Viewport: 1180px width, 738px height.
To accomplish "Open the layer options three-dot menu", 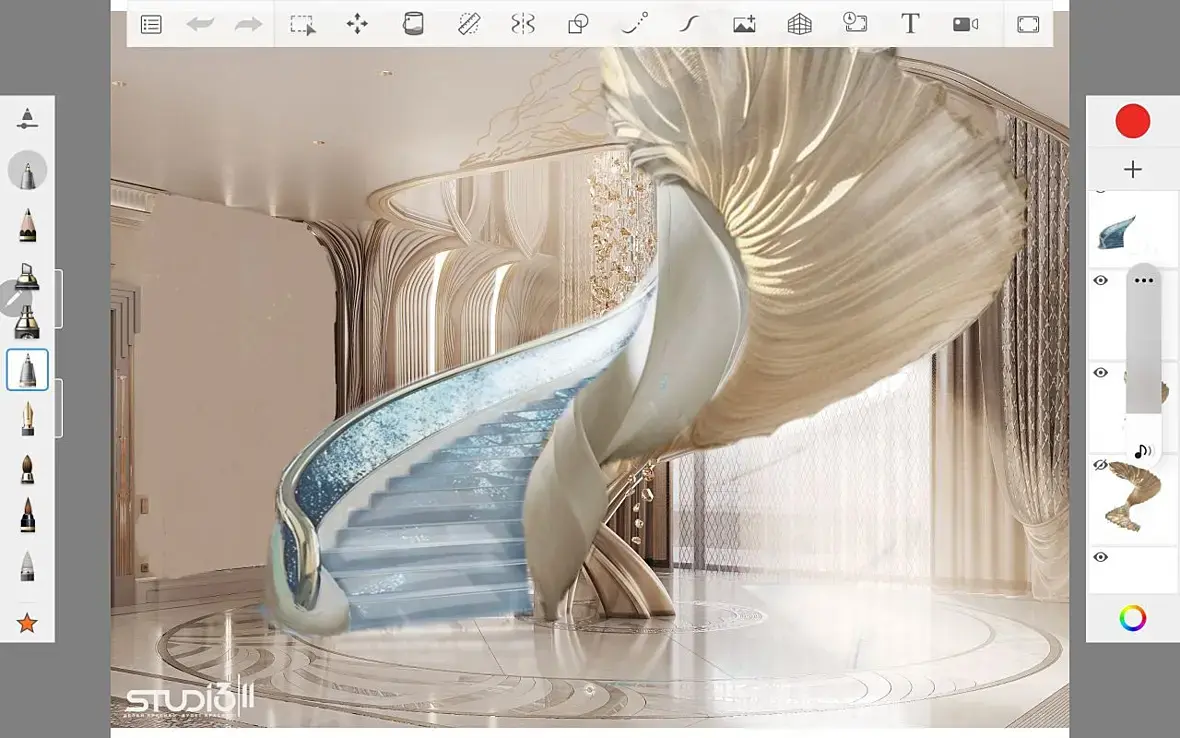I will [x=1143, y=281].
